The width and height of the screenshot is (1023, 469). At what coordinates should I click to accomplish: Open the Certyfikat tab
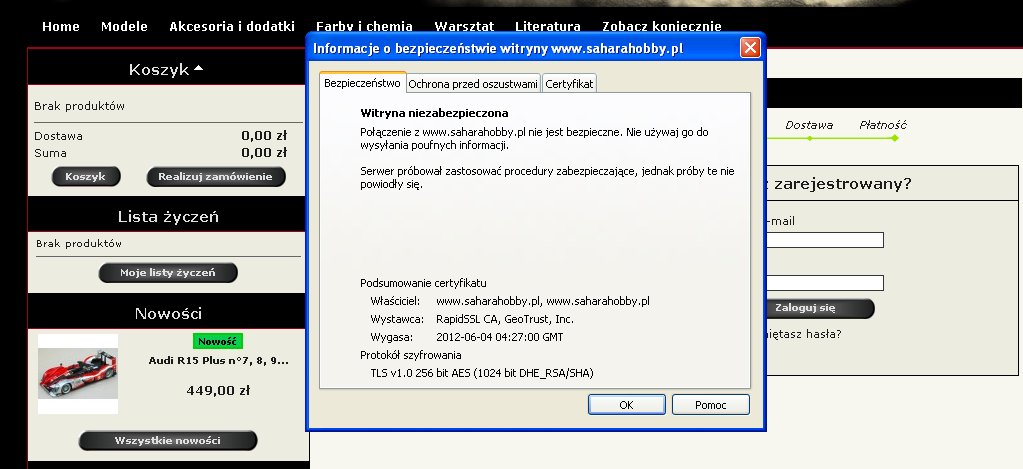pos(569,84)
